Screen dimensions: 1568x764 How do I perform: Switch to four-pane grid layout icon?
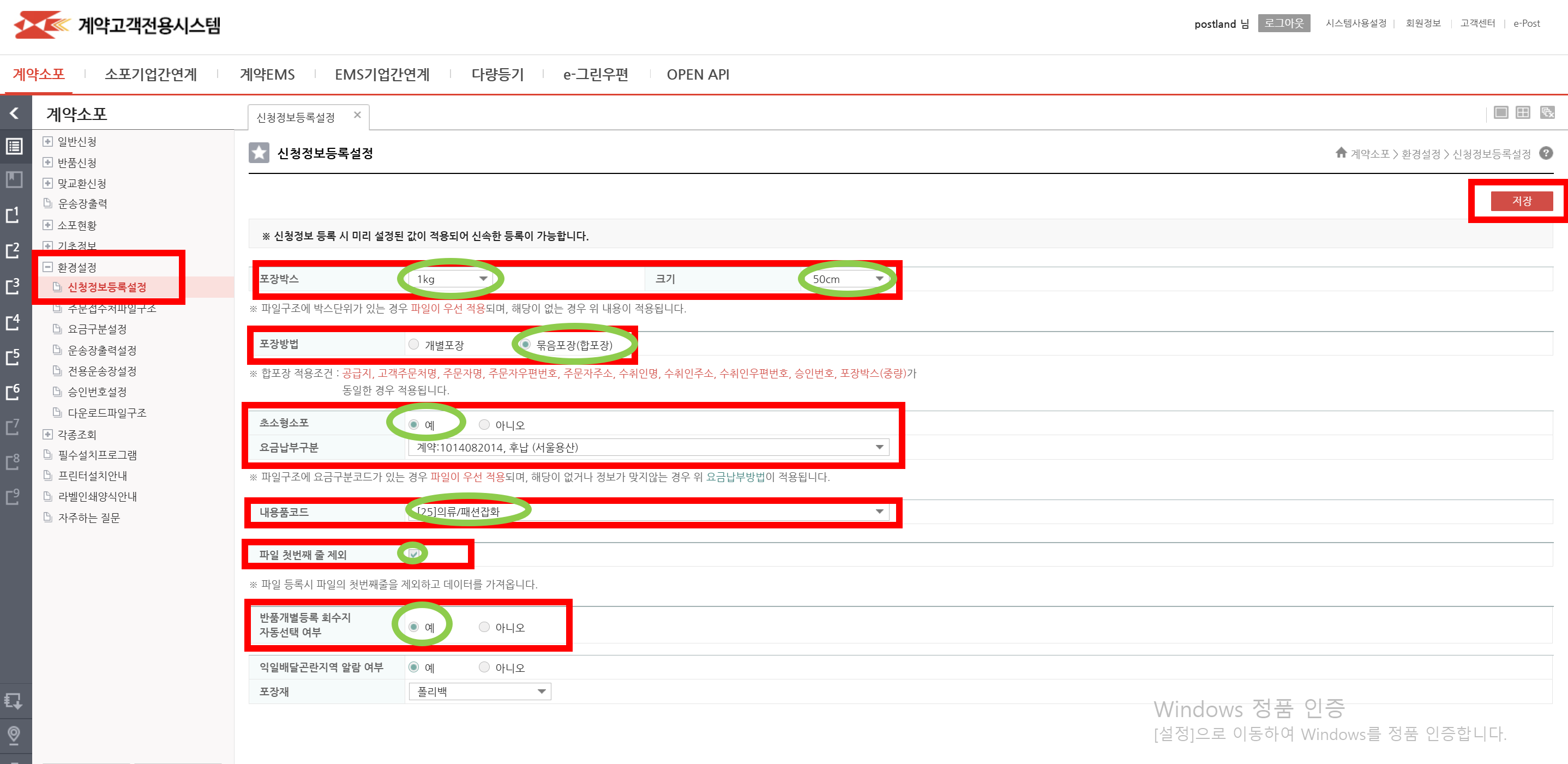coord(1523,113)
